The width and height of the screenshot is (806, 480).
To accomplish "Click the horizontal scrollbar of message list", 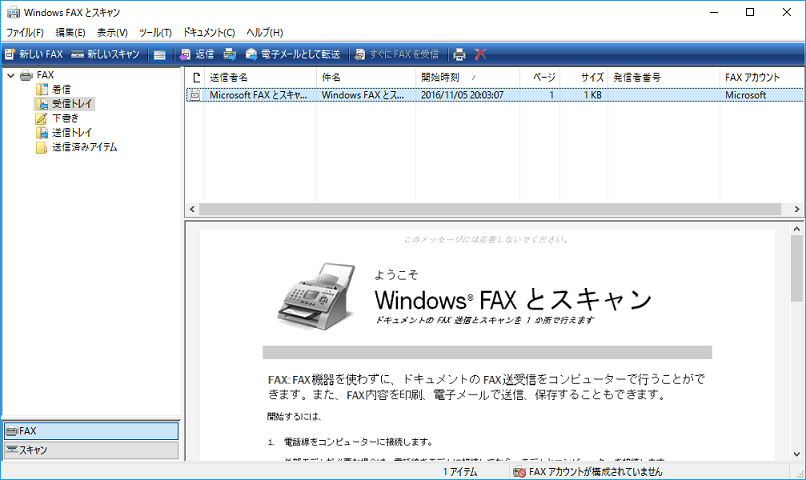I will tap(490, 209).
